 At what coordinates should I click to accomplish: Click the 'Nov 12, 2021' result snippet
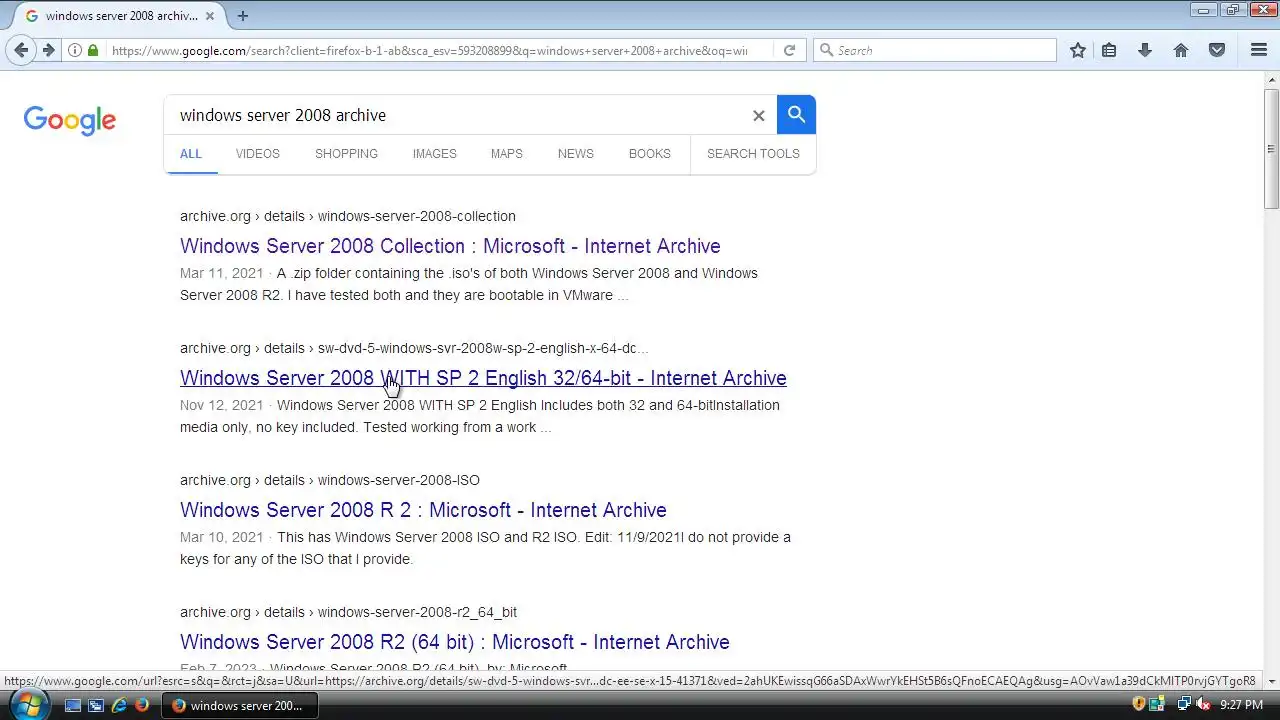click(x=480, y=416)
